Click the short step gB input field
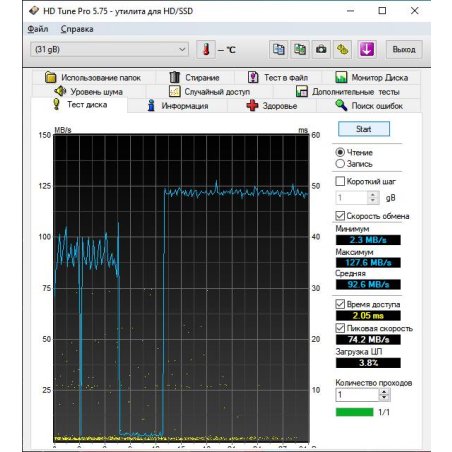 (x=352, y=198)
